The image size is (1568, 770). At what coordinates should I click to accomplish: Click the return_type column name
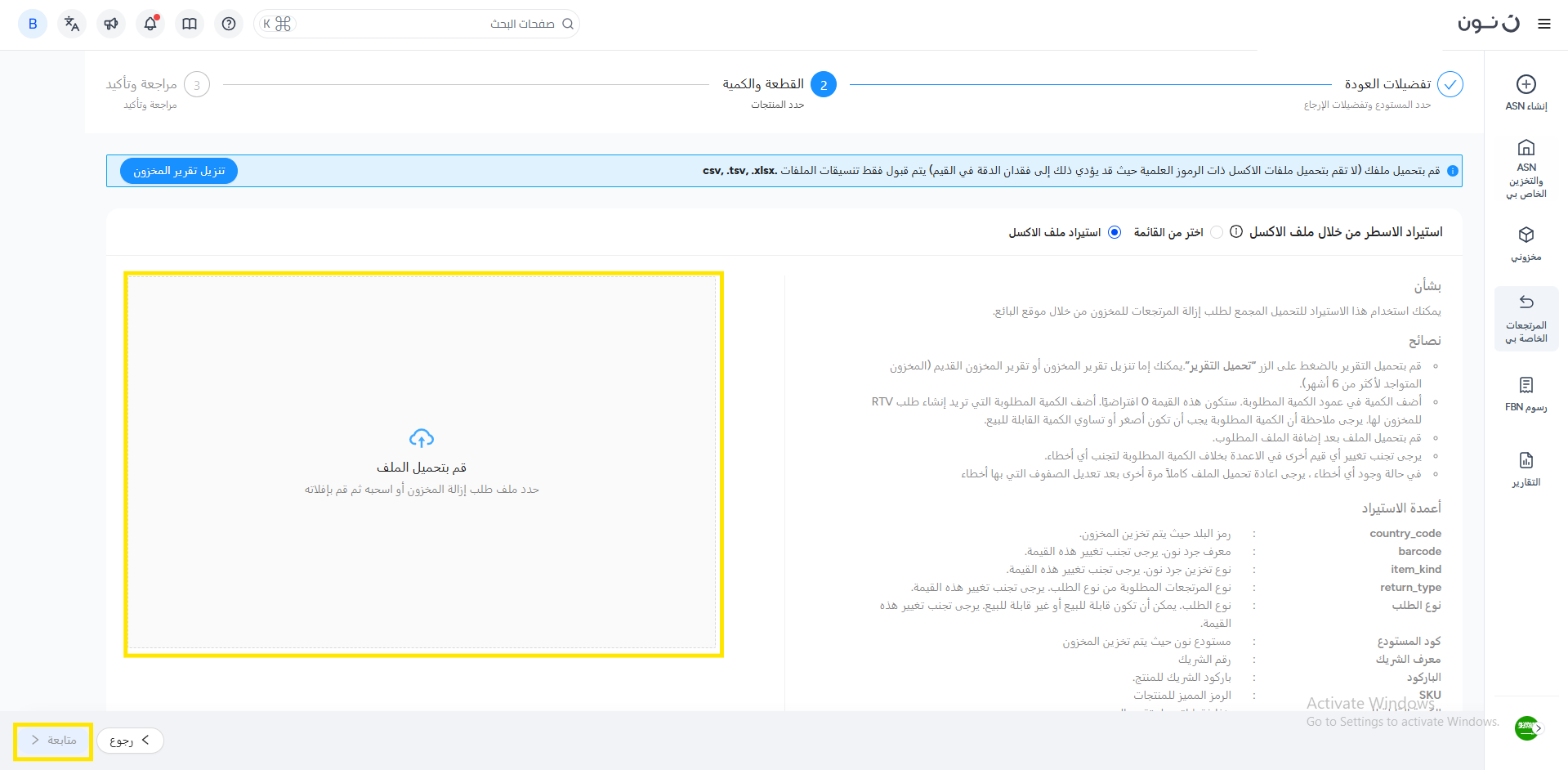coord(1410,588)
